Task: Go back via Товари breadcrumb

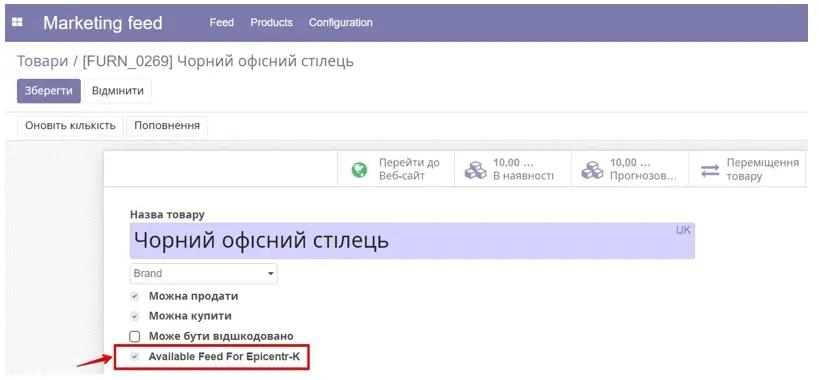Action: point(42,61)
